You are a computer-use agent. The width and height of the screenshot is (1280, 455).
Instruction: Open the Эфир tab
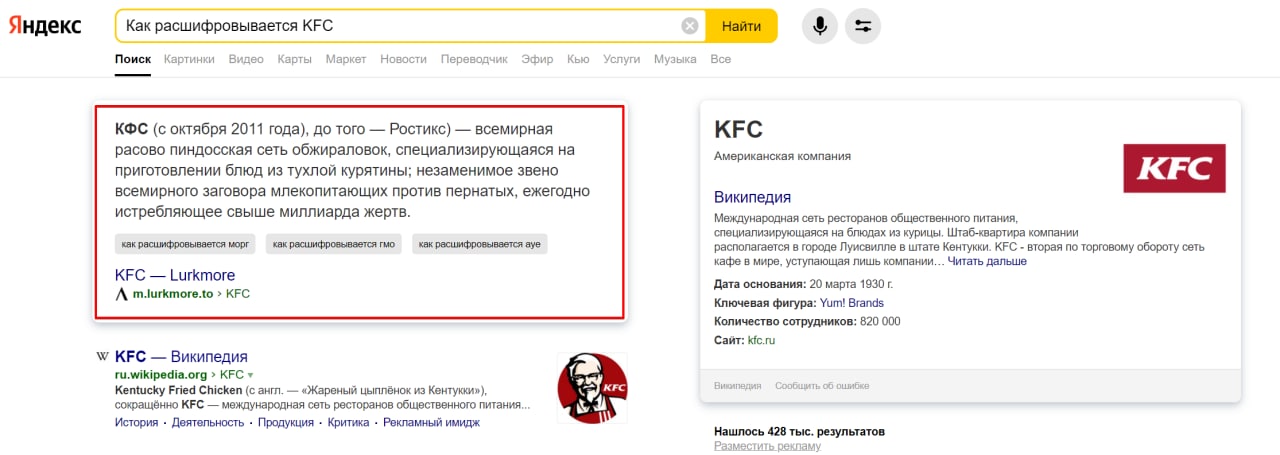537,59
